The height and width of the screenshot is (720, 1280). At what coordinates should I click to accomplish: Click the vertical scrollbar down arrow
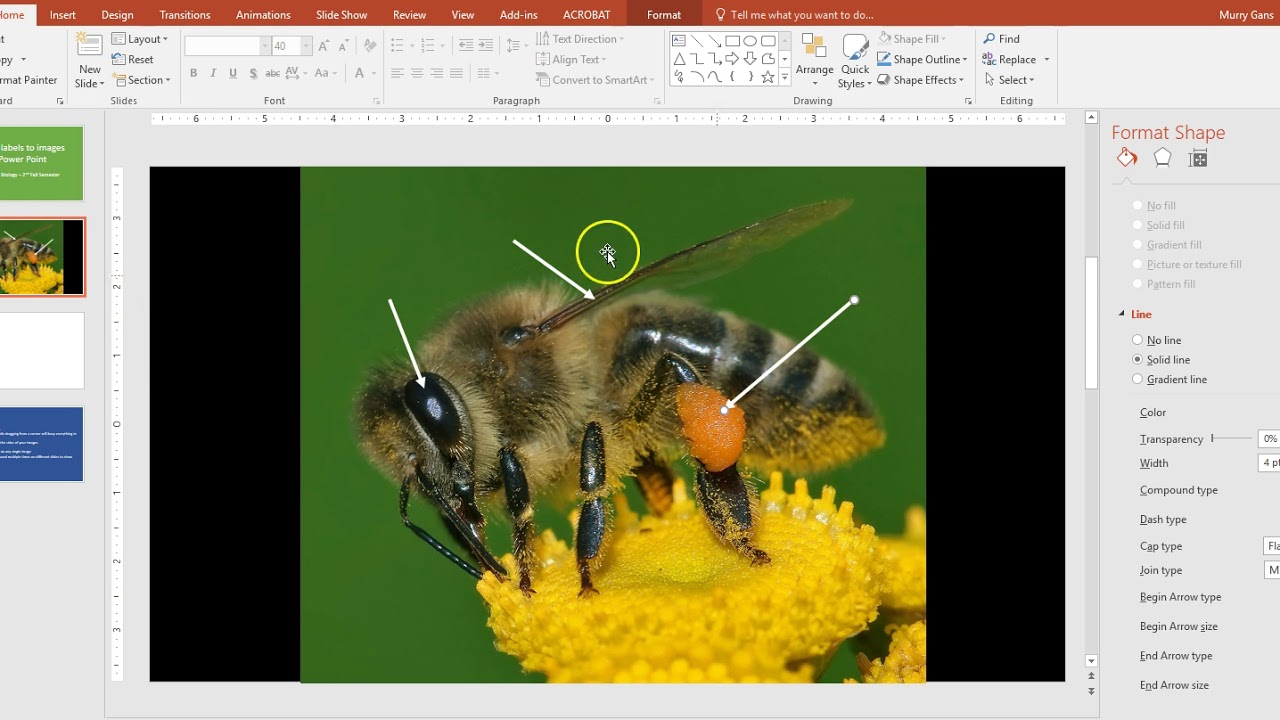point(1091,661)
